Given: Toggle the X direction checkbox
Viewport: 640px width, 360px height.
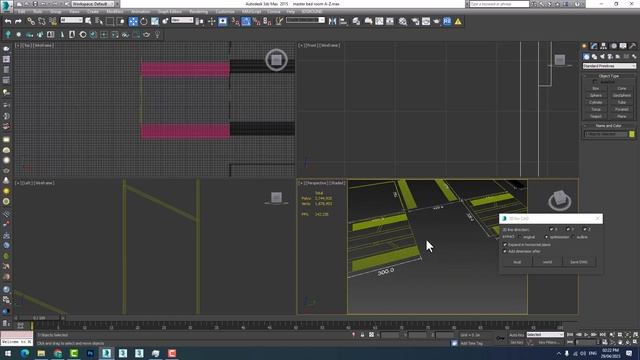Looking at the screenshot, I should pos(551,229).
